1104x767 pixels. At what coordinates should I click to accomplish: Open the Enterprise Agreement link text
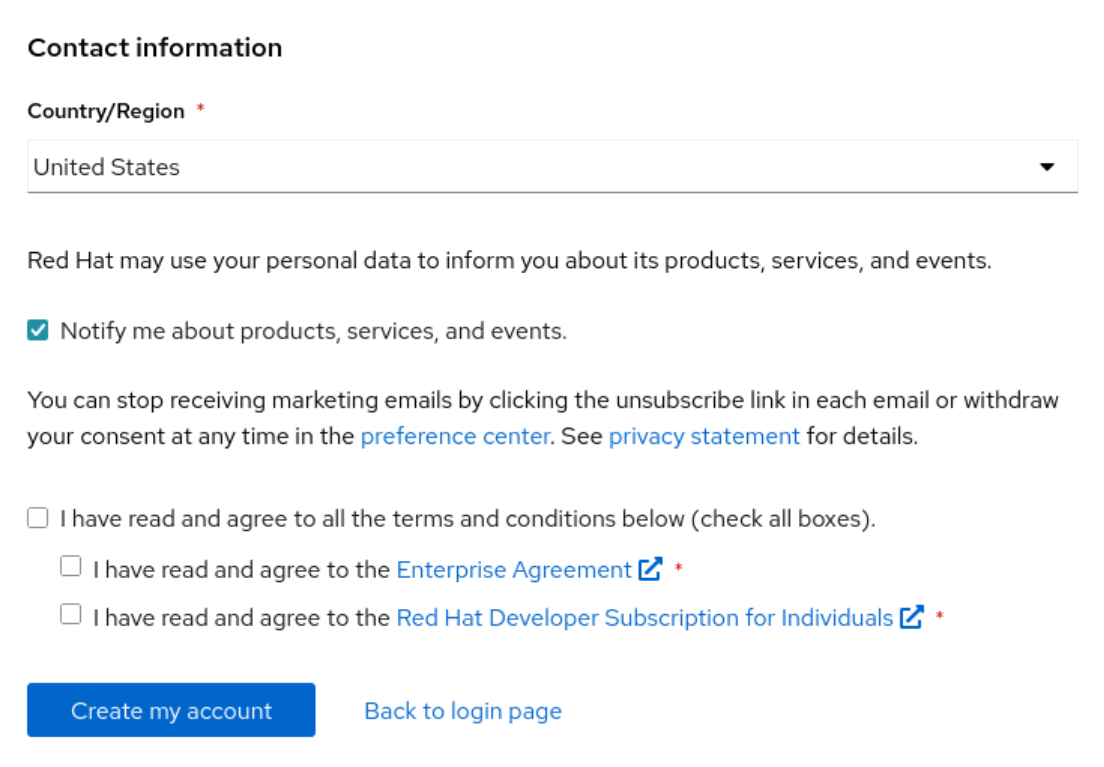point(514,570)
